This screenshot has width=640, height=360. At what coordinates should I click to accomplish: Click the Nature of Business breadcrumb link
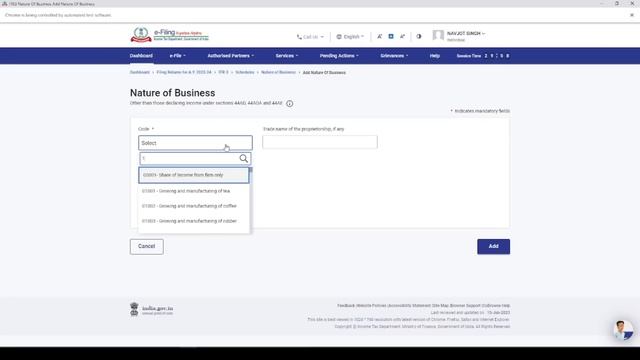[x=278, y=72]
